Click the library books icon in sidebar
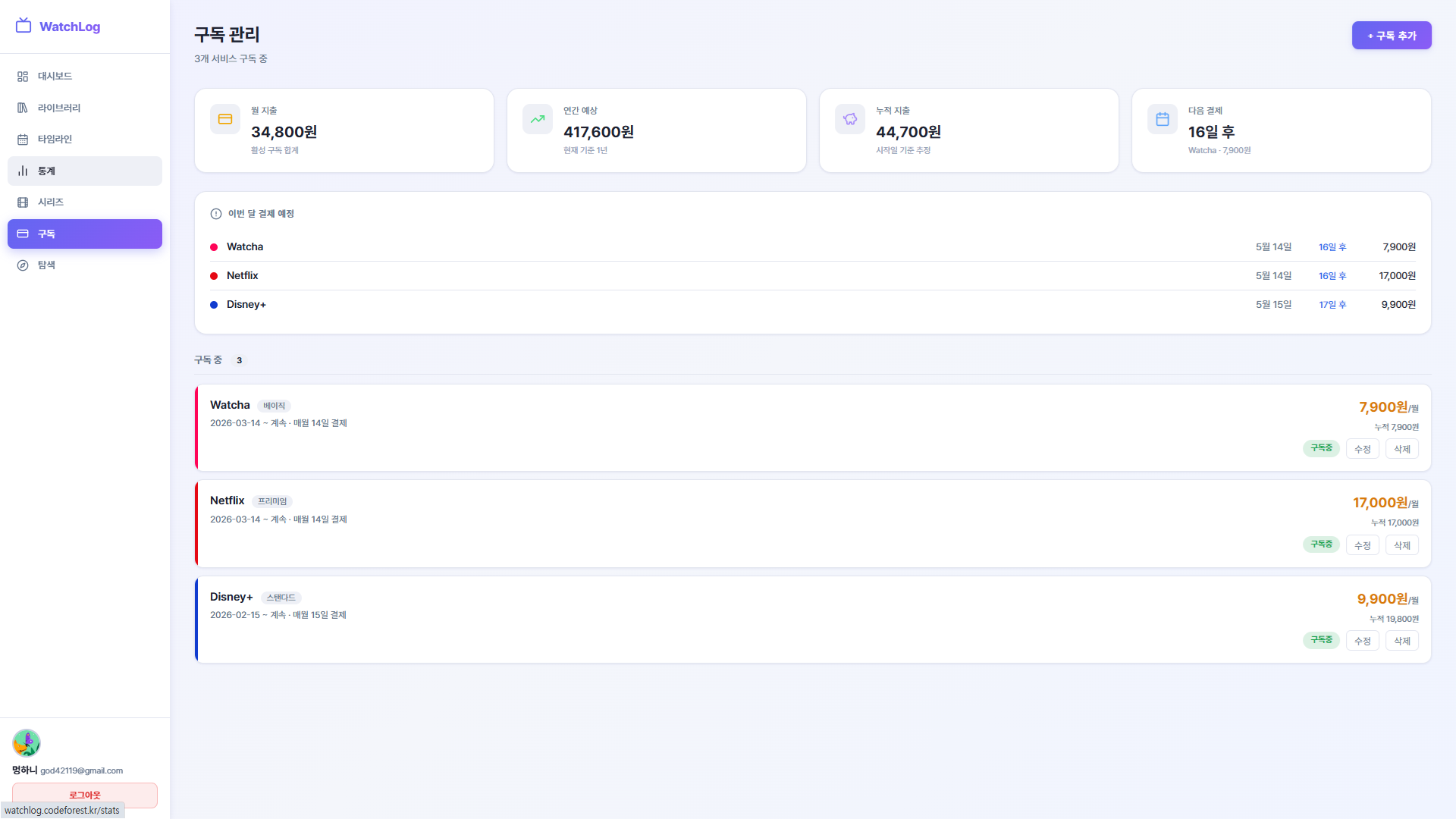The height and width of the screenshot is (819, 1456). [23, 108]
